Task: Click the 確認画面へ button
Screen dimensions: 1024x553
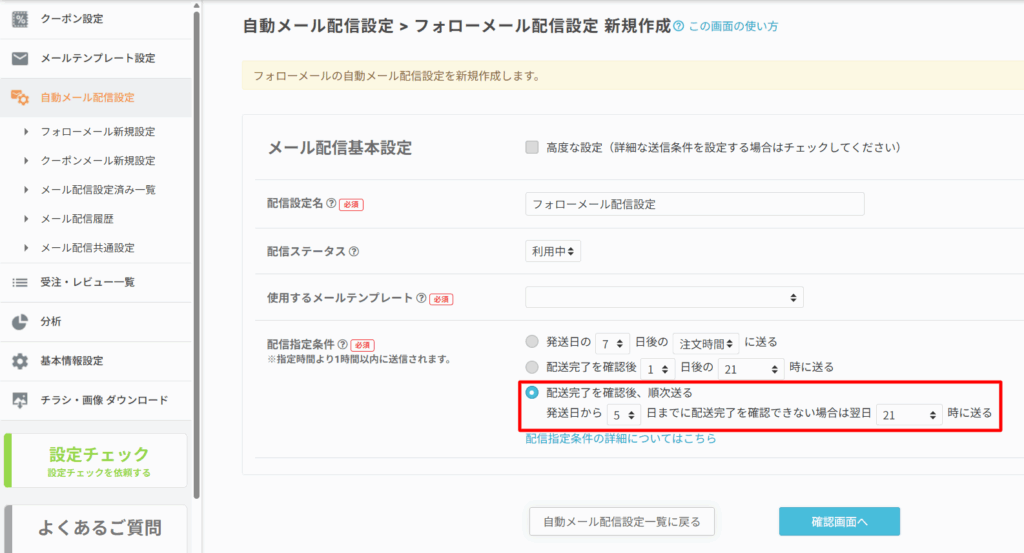Action: click(x=839, y=521)
